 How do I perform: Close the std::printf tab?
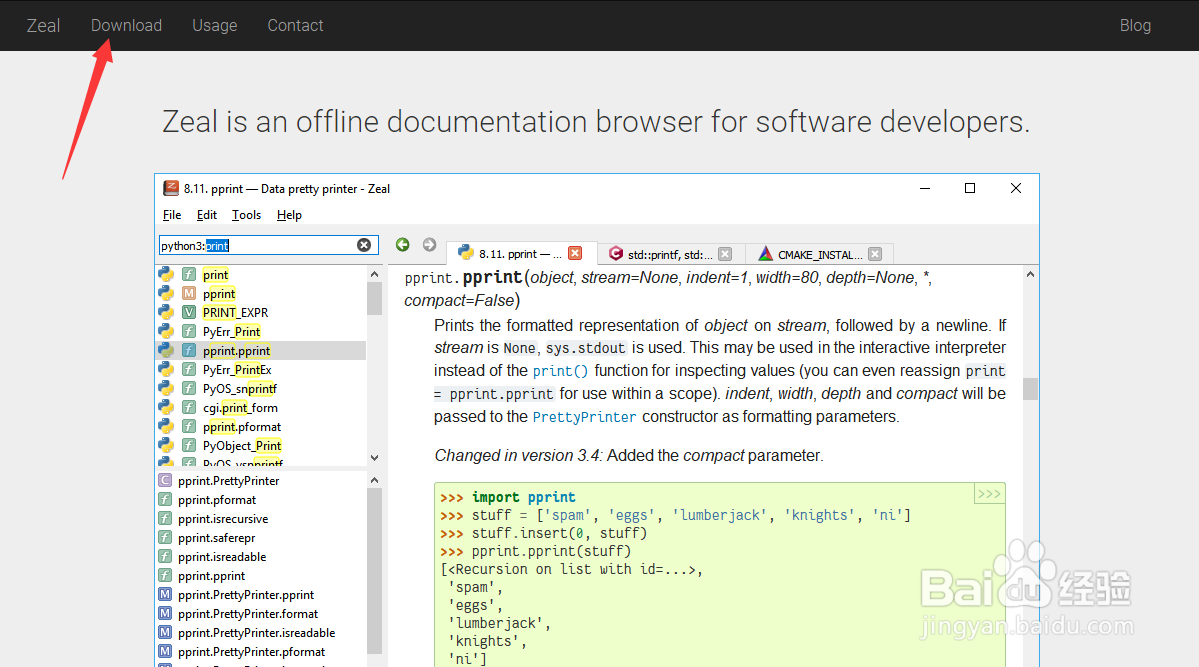point(725,254)
